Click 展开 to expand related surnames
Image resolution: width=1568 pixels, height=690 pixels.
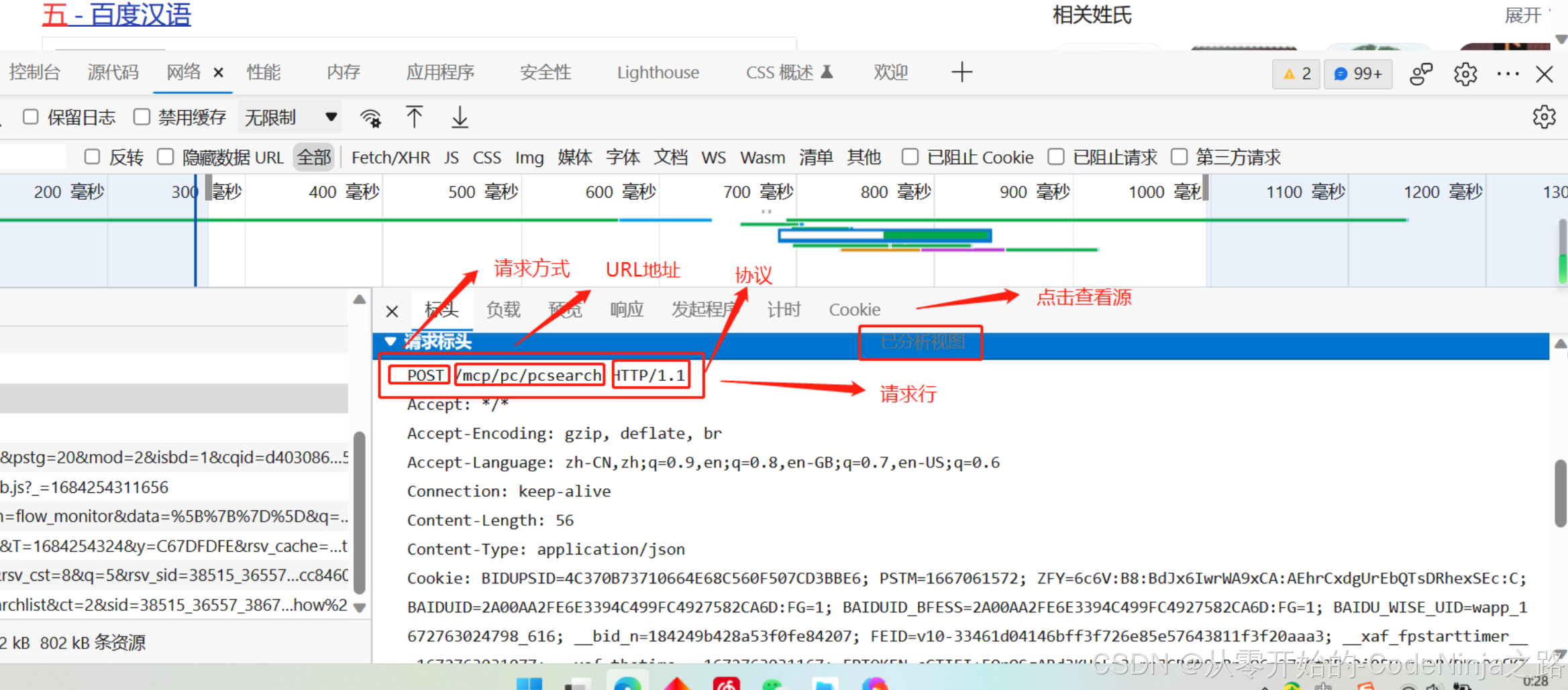pyautogui.click(x=1523, y=15)
